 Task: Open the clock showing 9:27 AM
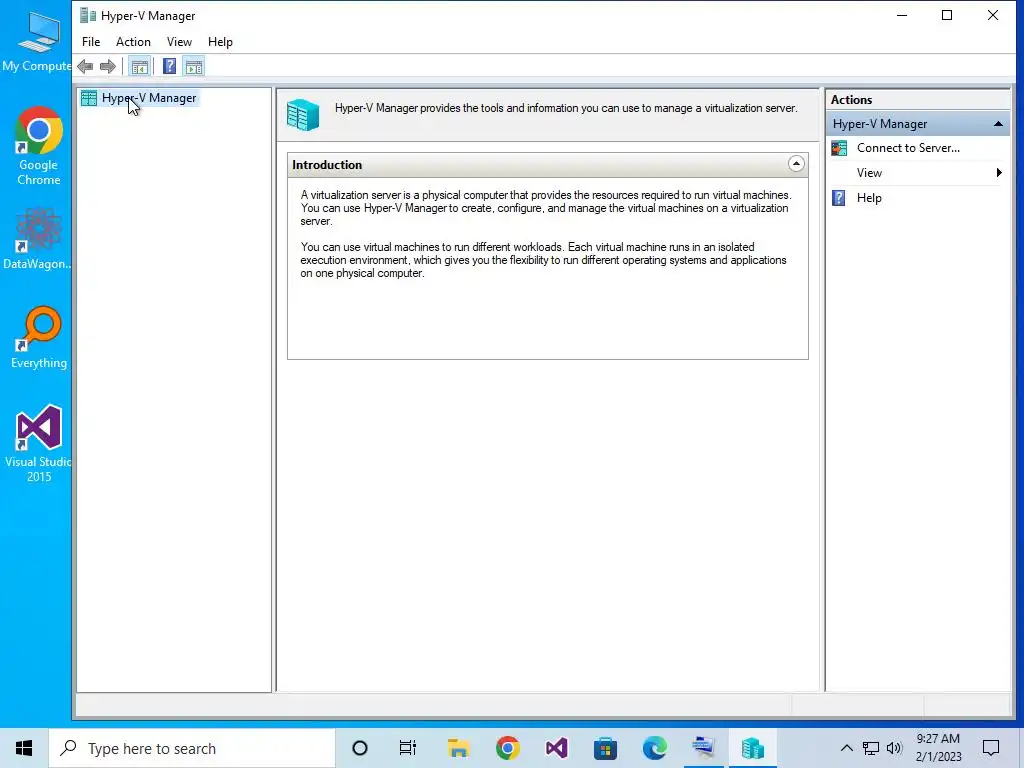(938, 748)
